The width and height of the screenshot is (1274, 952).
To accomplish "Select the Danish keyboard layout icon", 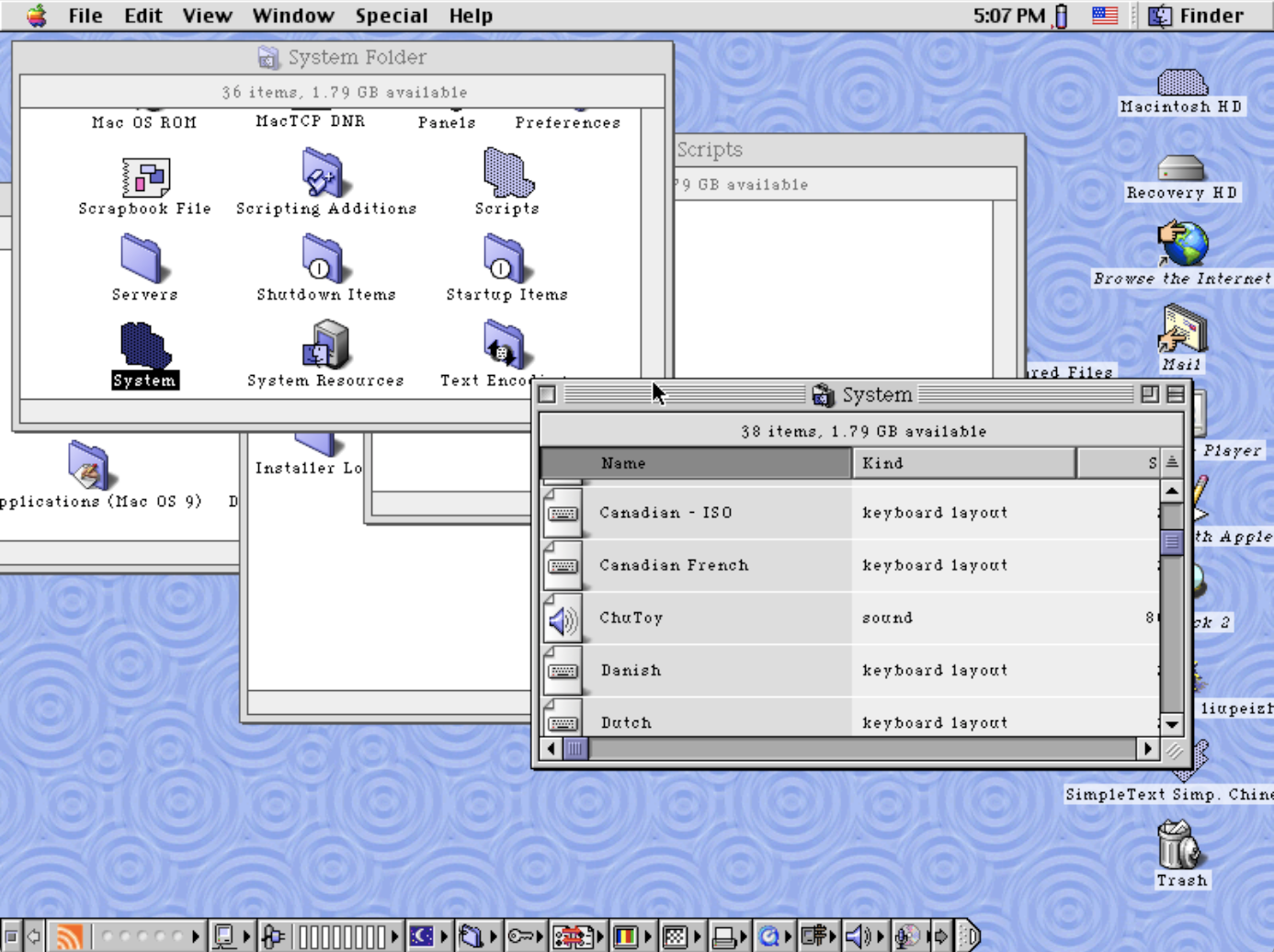I will 563,673.
